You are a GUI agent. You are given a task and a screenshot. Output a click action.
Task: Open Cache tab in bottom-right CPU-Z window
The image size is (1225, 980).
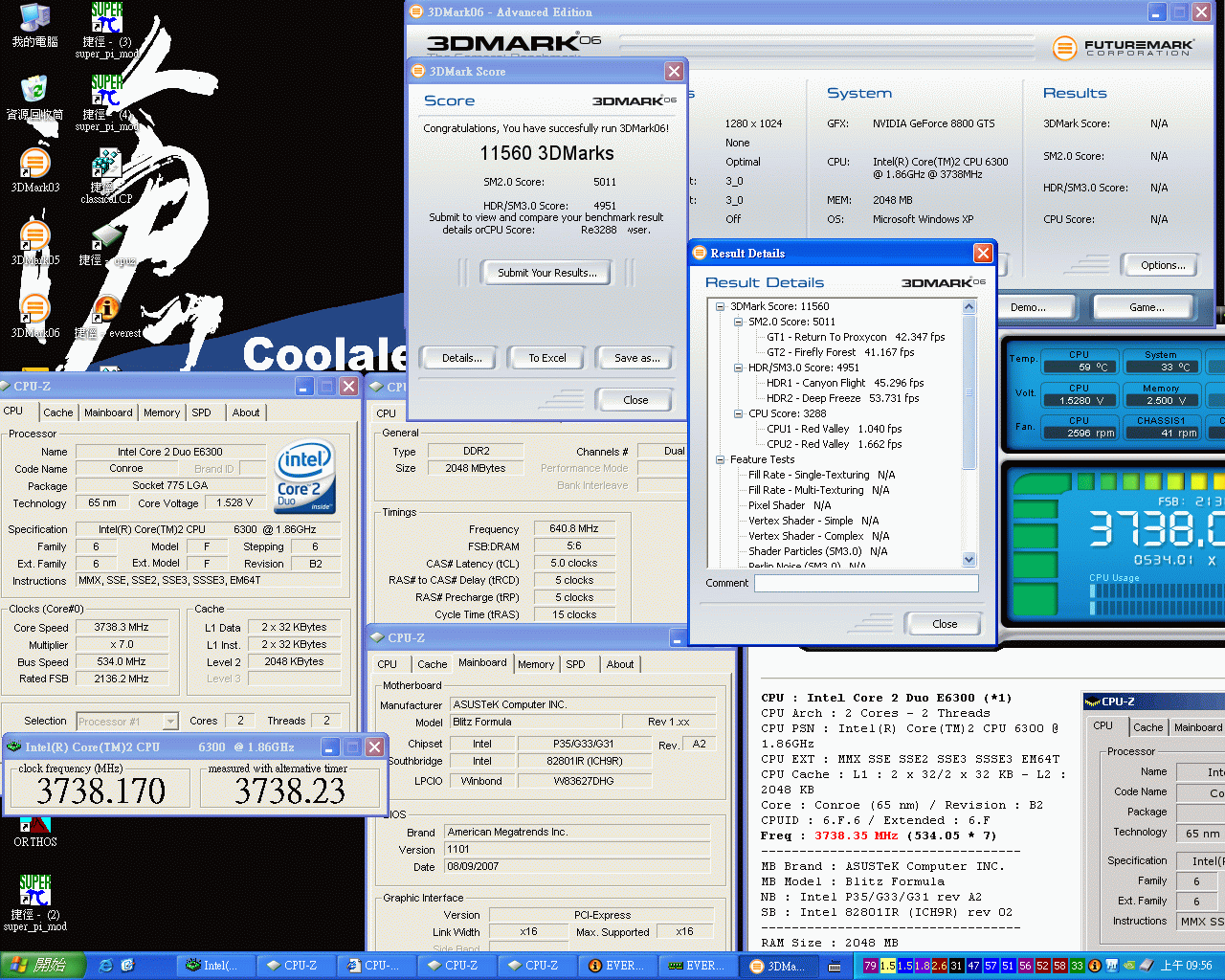(1147, 727)
